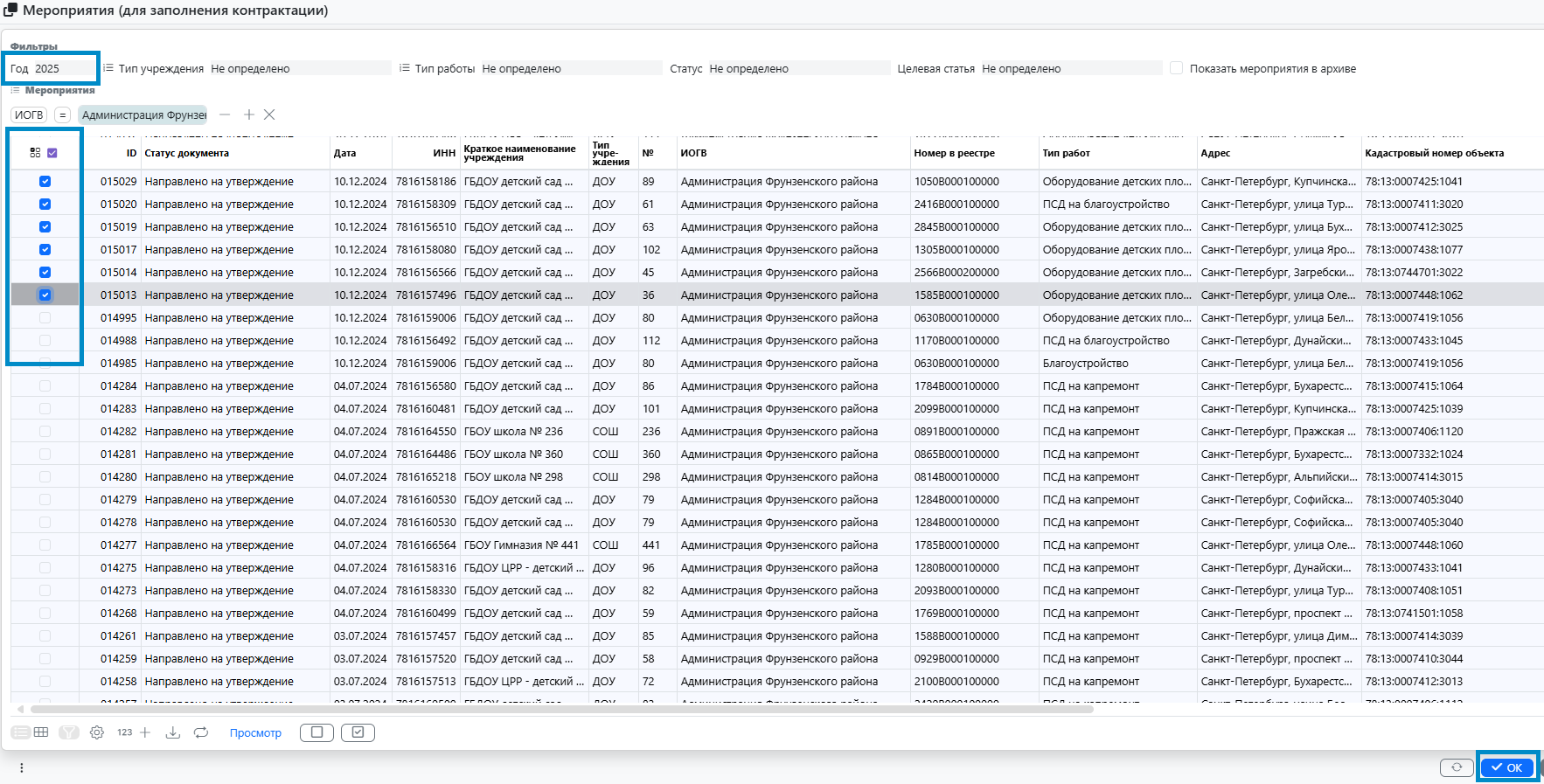Toggle the select-all checkbox in table header
Viewport: 1544px width, 784px height.
[x=52, y=153]
